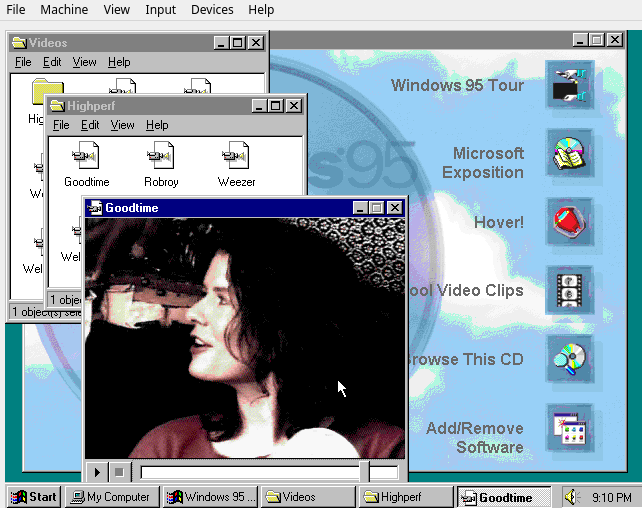
Task: Click the Add/Remove Software text link
Action: tap(475, 438)
